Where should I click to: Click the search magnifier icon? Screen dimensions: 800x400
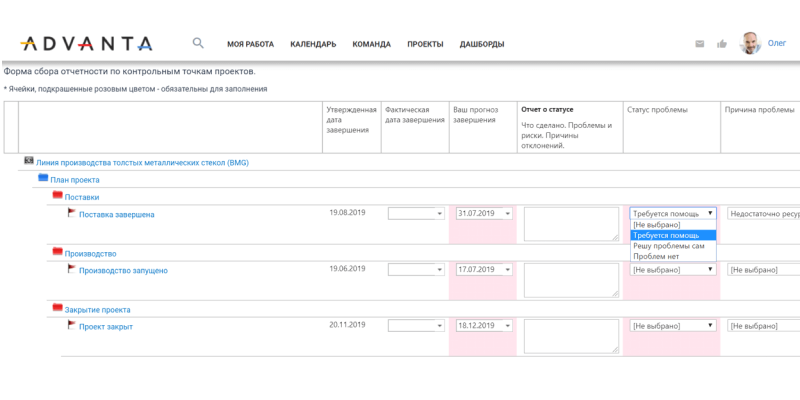tap(198, 43)
